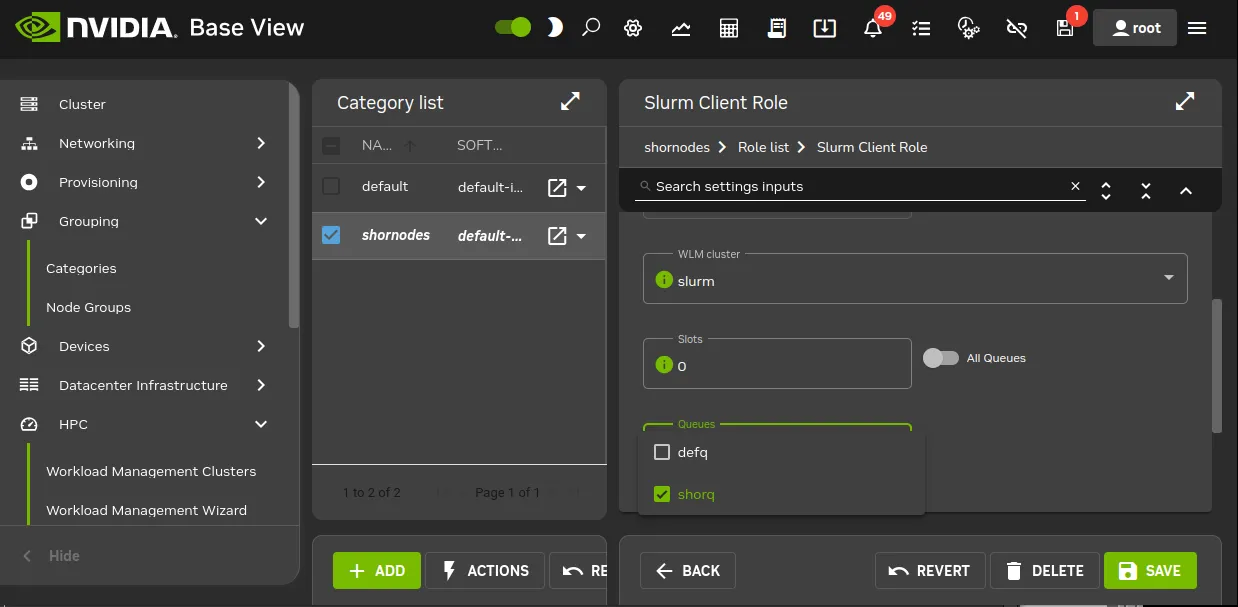This screenshot has width=1238, height=607.
Task: Enable the All Queues toggle
Action: pyautogui.click(x=940, y=358)
